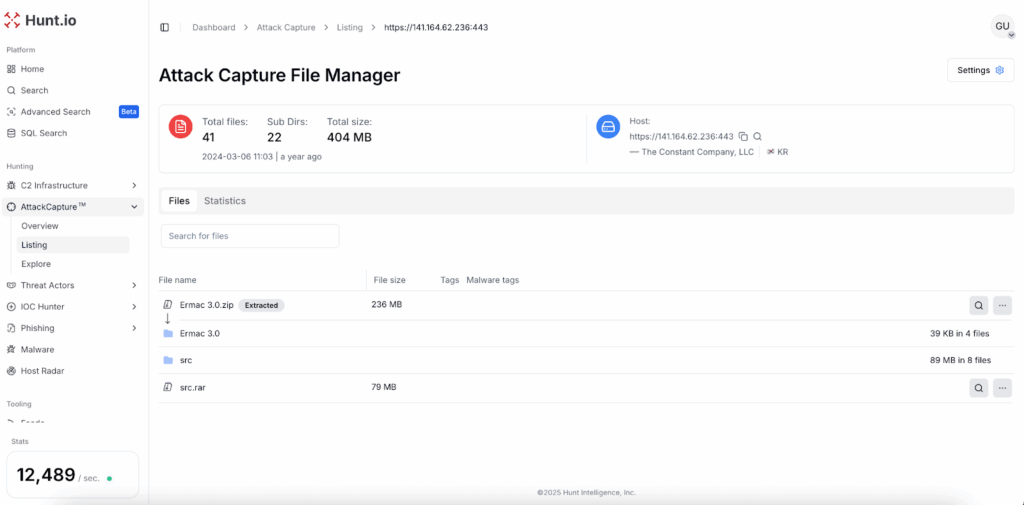Open more options for src.rar
This screenshot has height=505, width=1024.
tap(1002, 388)
